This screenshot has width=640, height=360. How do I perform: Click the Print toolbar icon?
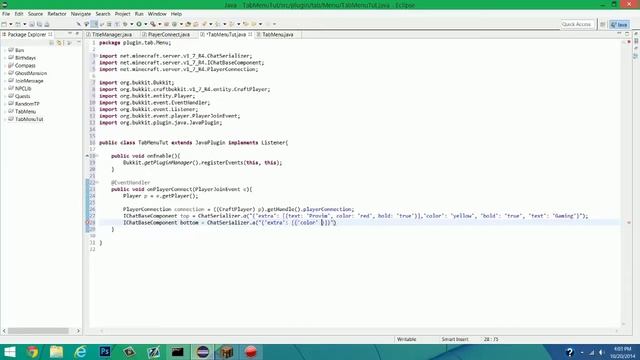pos(47,24)
